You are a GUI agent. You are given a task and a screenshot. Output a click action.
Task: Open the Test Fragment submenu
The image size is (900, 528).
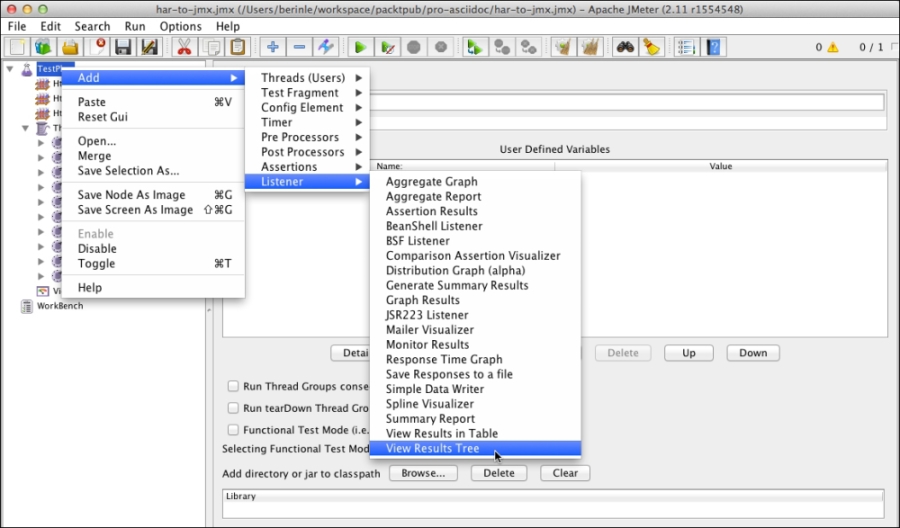[x=307, y=92]
